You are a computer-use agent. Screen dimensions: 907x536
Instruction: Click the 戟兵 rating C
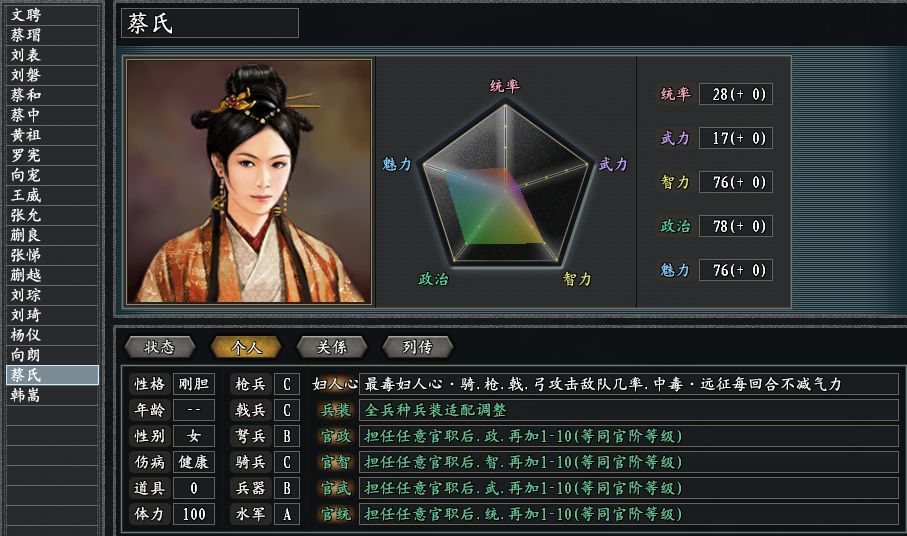(x=286, y=410)
